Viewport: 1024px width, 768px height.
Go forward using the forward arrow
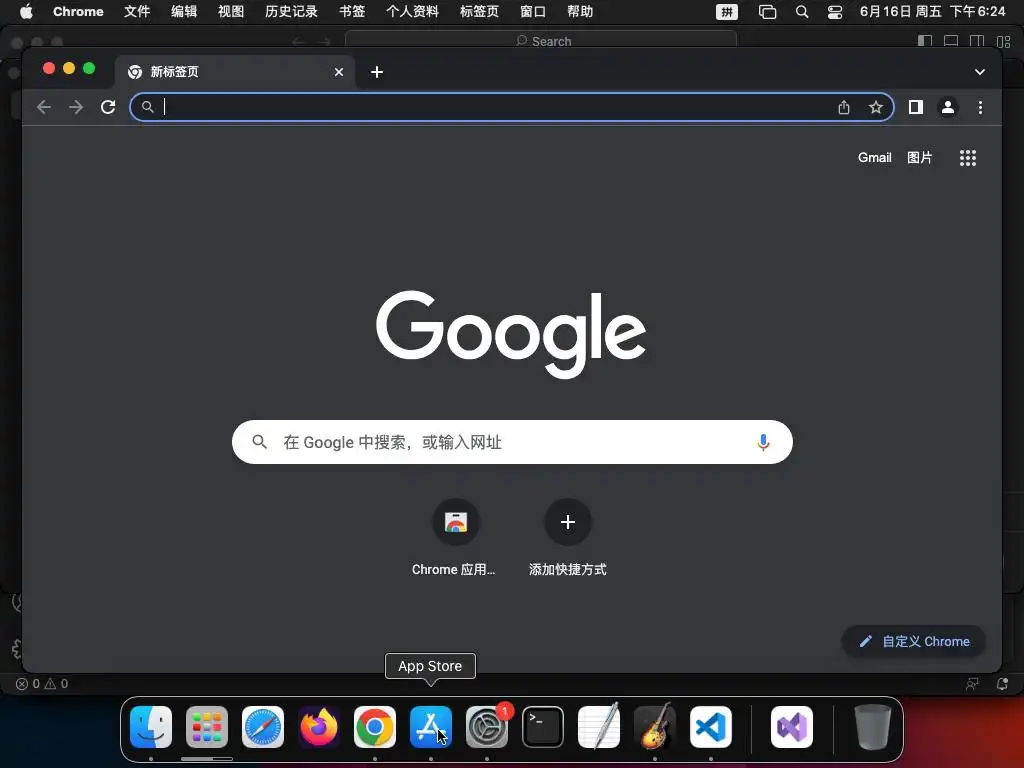[x=76, y=107]
